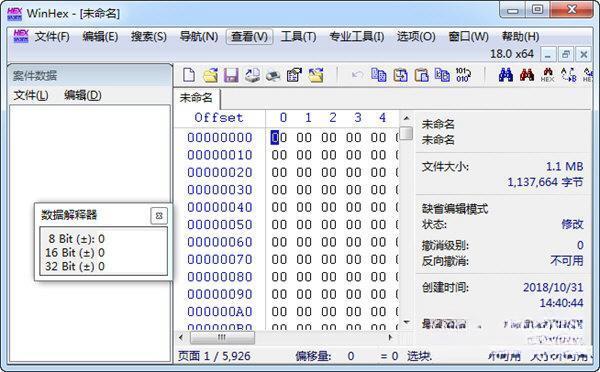Open the 文件(F) menu

(x=52, y=37)
